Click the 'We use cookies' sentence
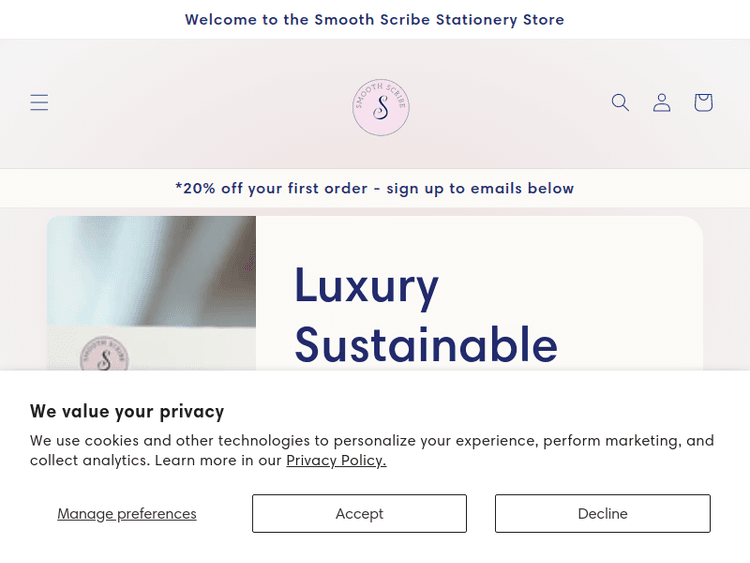The height and width of the screenshot is (563, 750). [x=200, y=440]
